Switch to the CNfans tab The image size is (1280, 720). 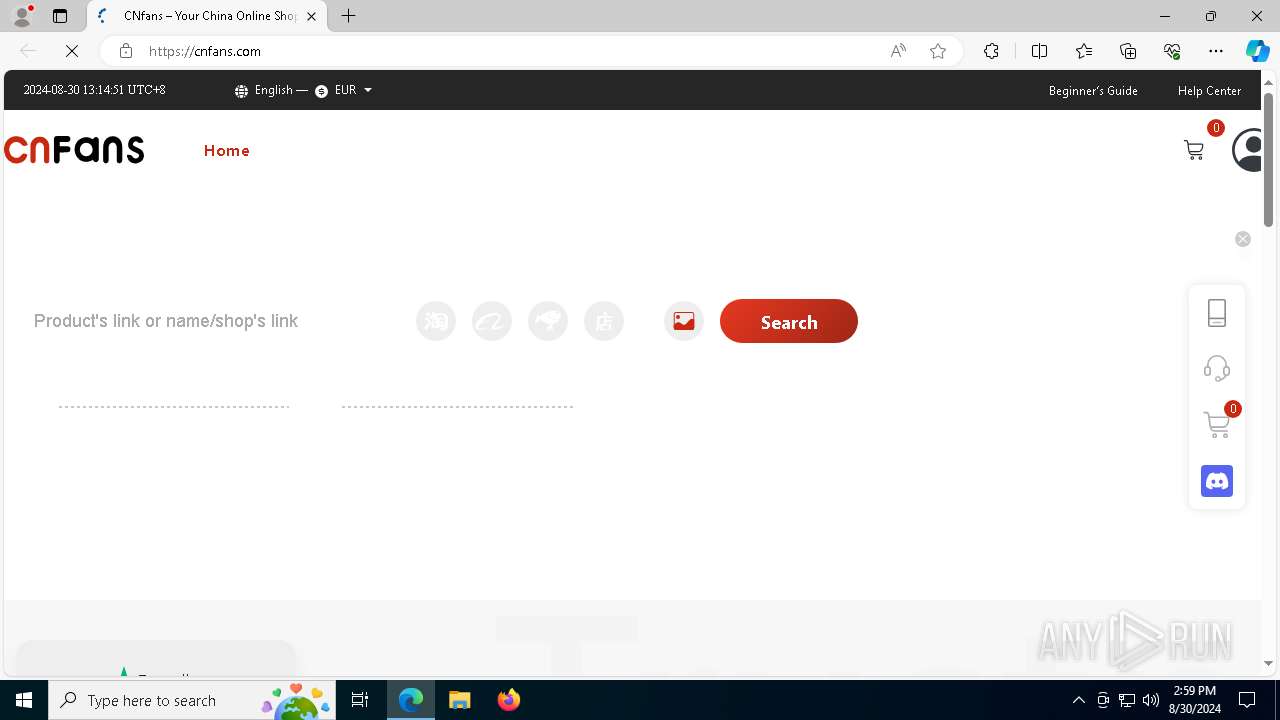pyautogui.click(x=206, y=16)
